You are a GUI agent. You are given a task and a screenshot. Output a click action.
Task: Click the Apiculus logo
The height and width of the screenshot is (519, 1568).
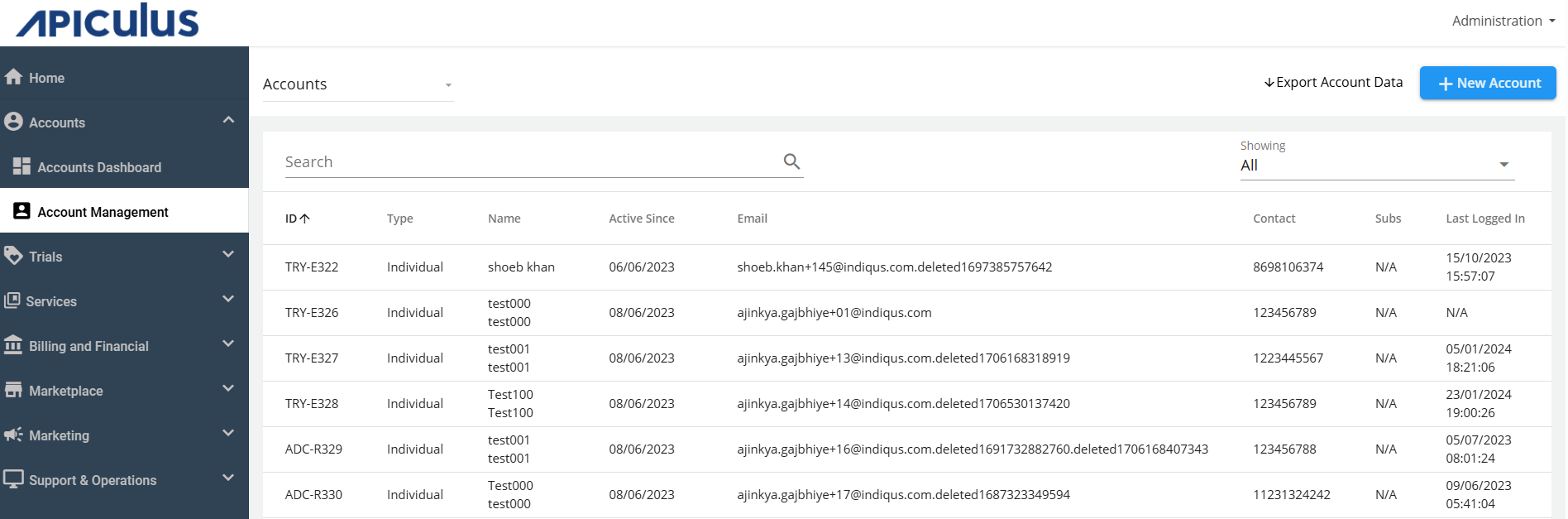[108, 22]
